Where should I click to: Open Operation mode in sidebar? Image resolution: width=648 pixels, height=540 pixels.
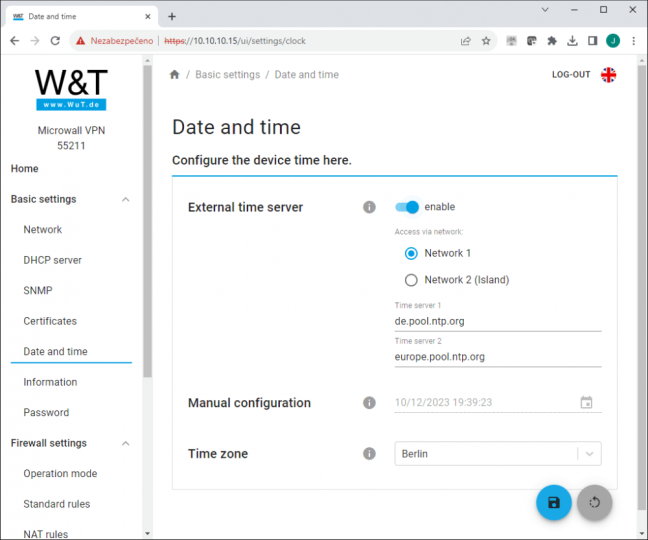[x=60, y=473]
